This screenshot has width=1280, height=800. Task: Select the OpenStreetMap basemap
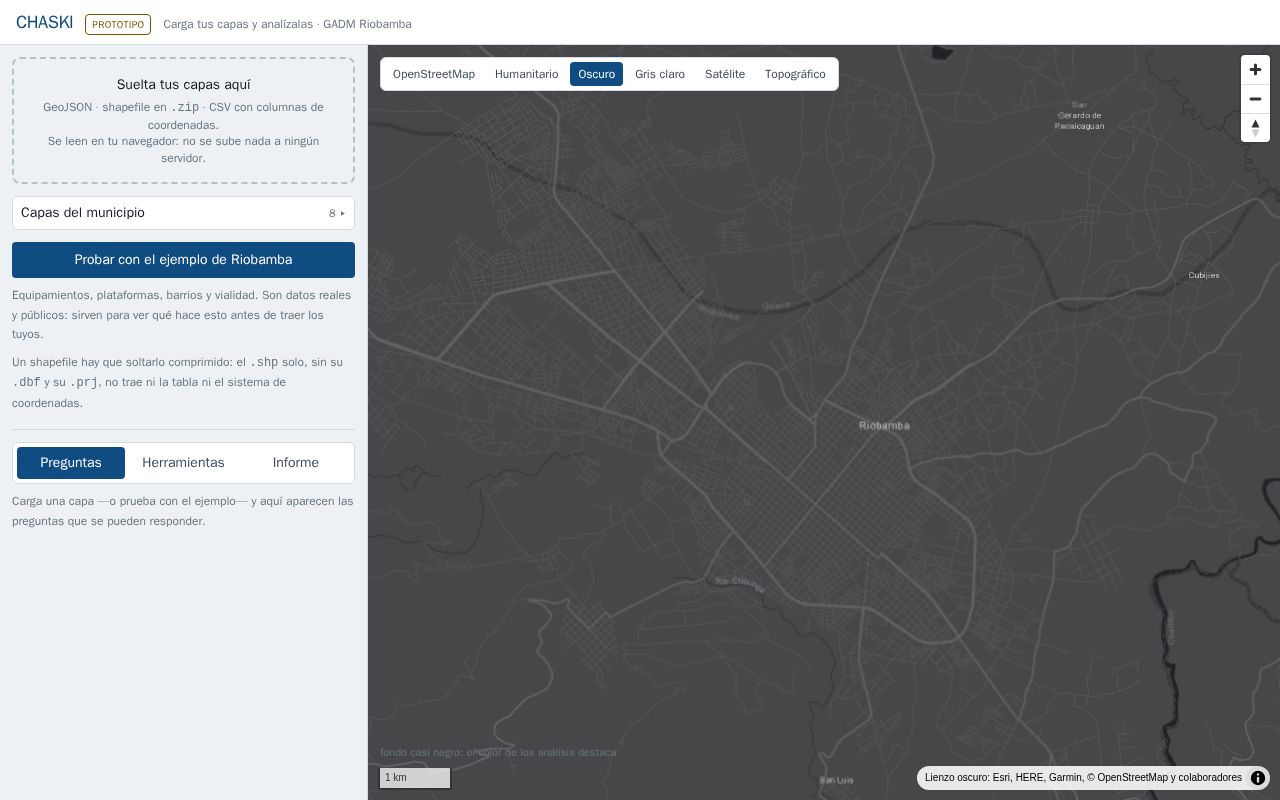pos(434,74)
